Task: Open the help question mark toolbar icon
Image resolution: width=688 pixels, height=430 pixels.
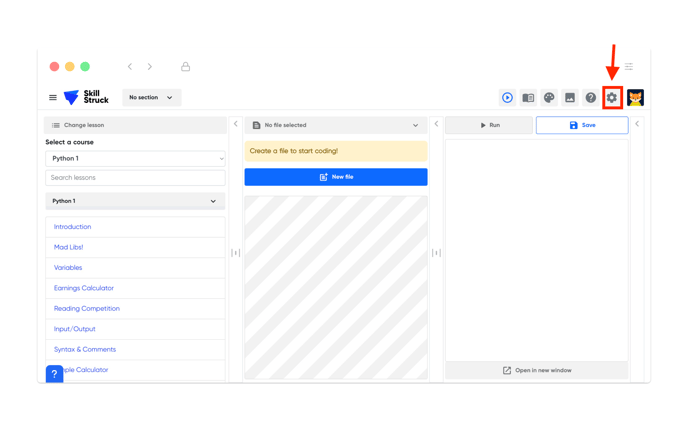Action: click(591, 97)
